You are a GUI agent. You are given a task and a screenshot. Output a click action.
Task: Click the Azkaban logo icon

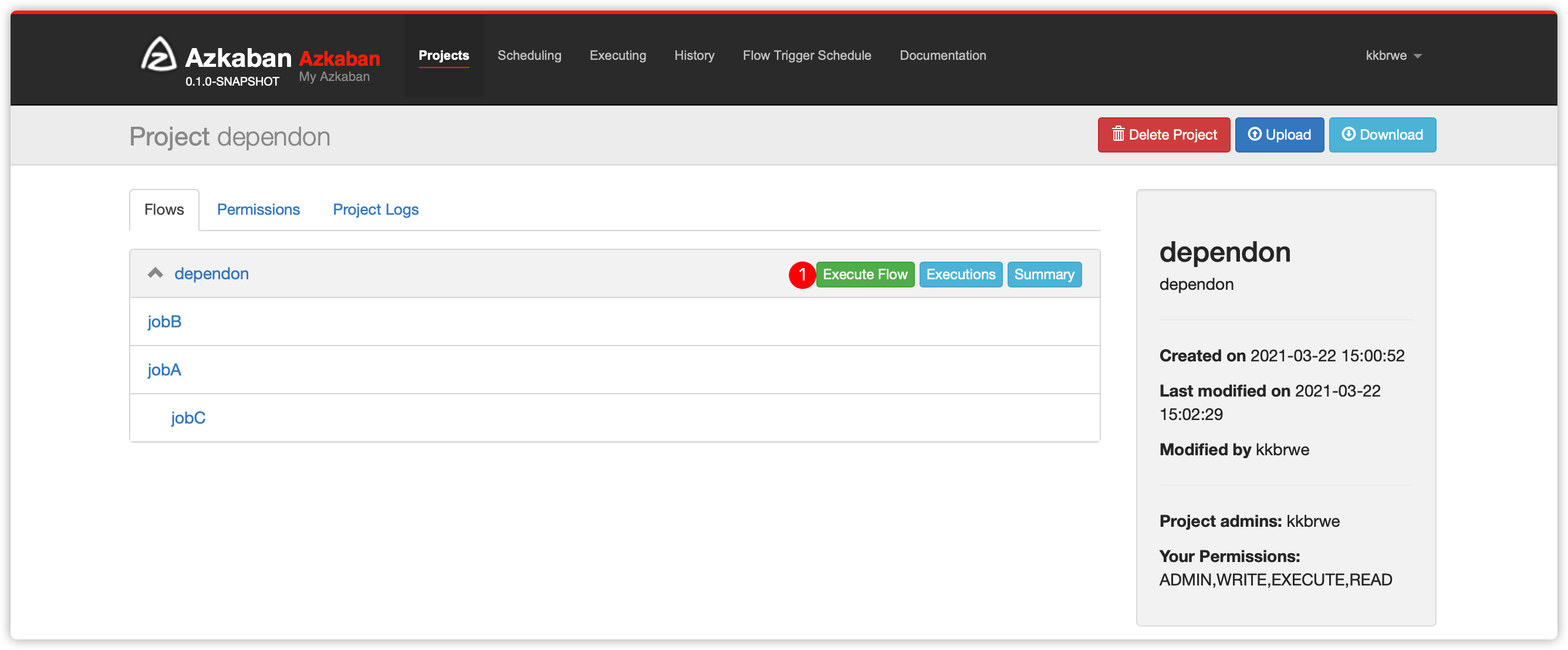[x=159, y=54]
